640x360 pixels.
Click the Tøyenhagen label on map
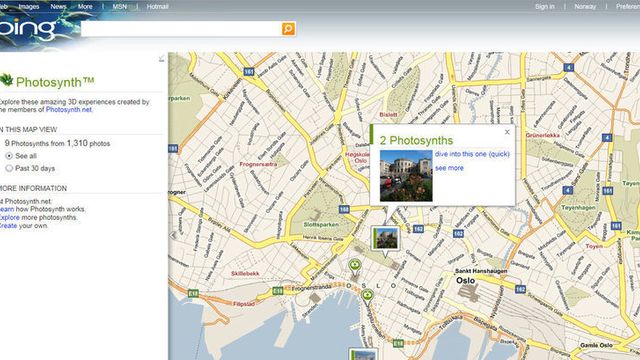click(578, 207)
